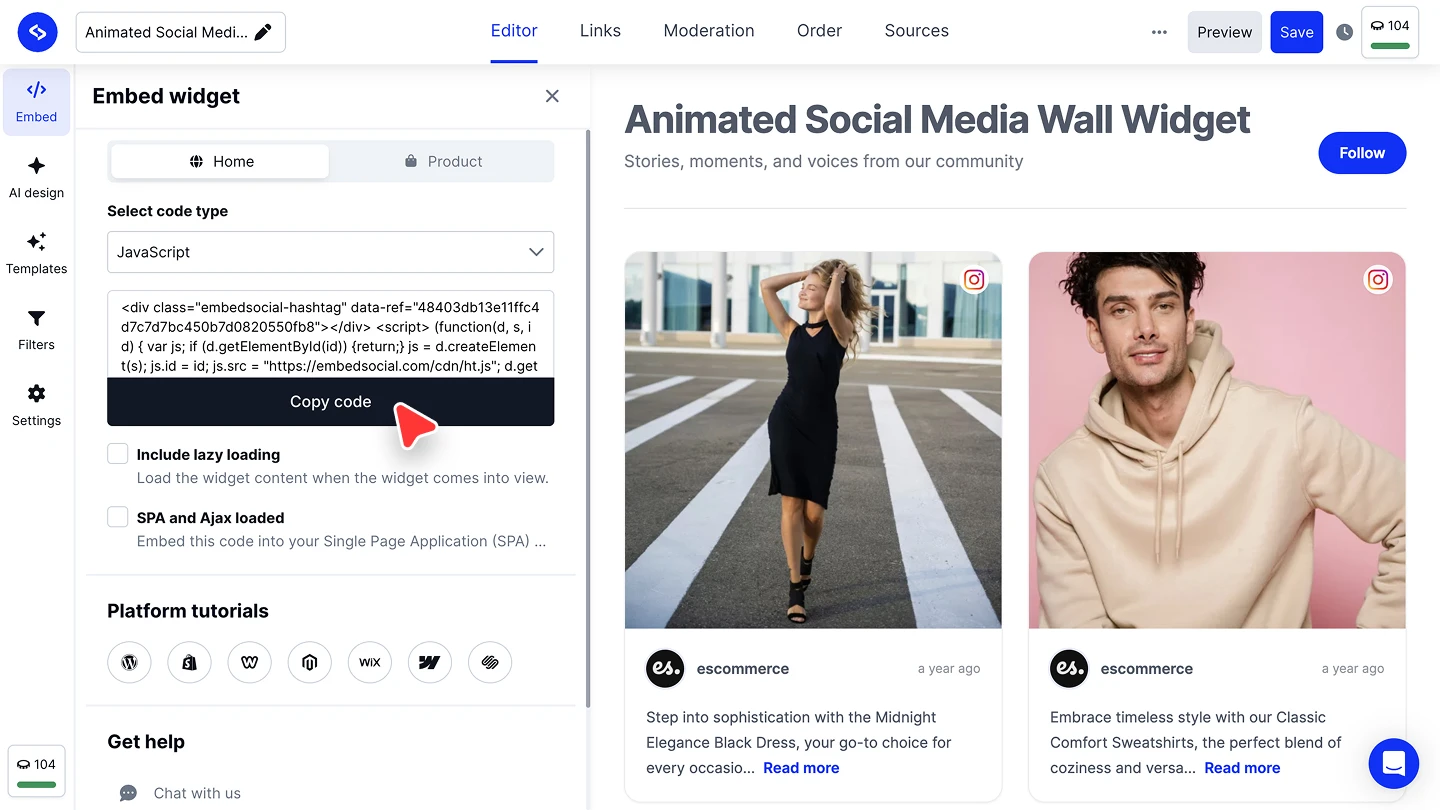Open the three-dots more options menu
Screen dimensions: 1440x810
click(1159, 32)
